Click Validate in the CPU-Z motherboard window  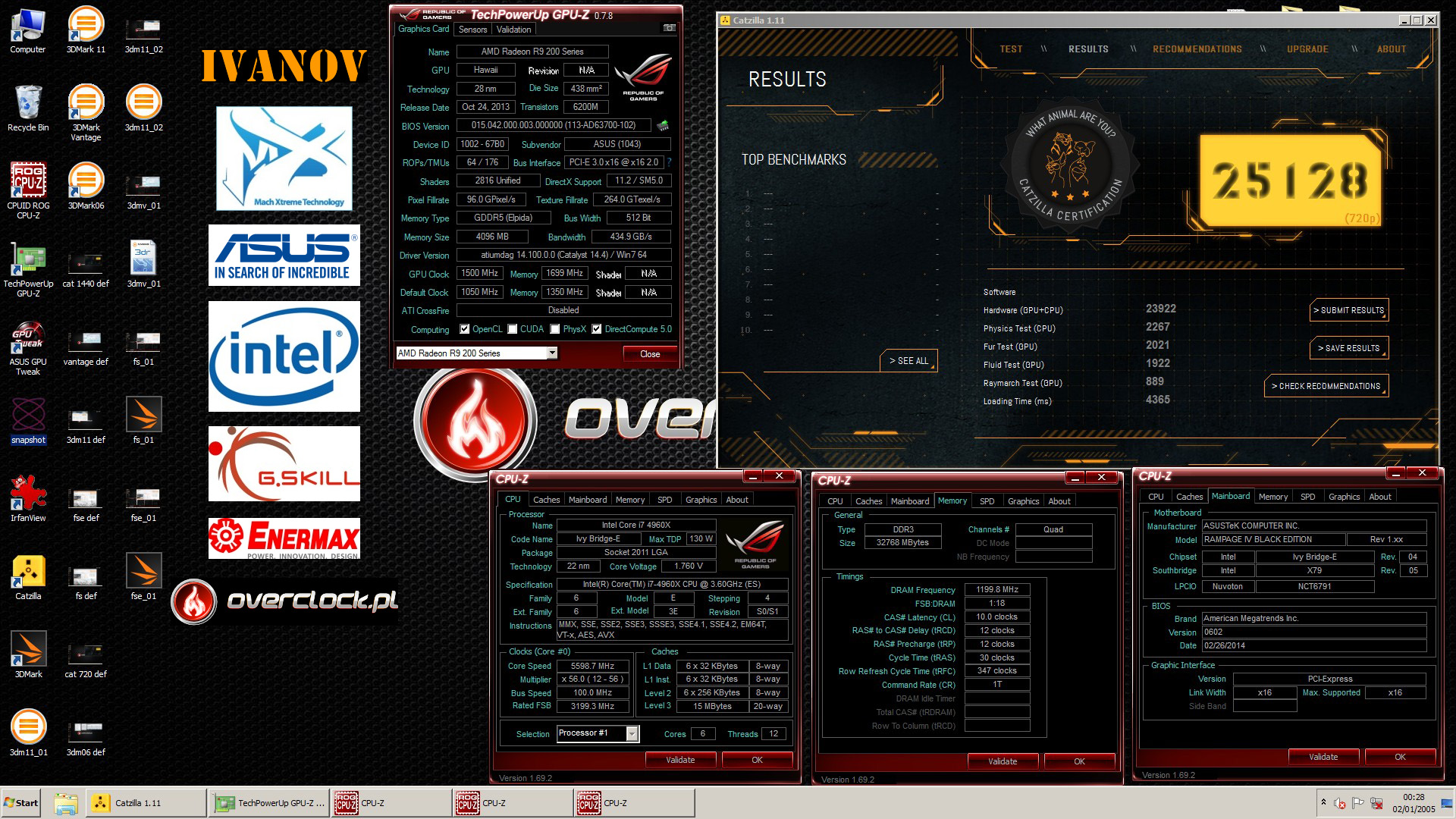tap(1323, 757)
